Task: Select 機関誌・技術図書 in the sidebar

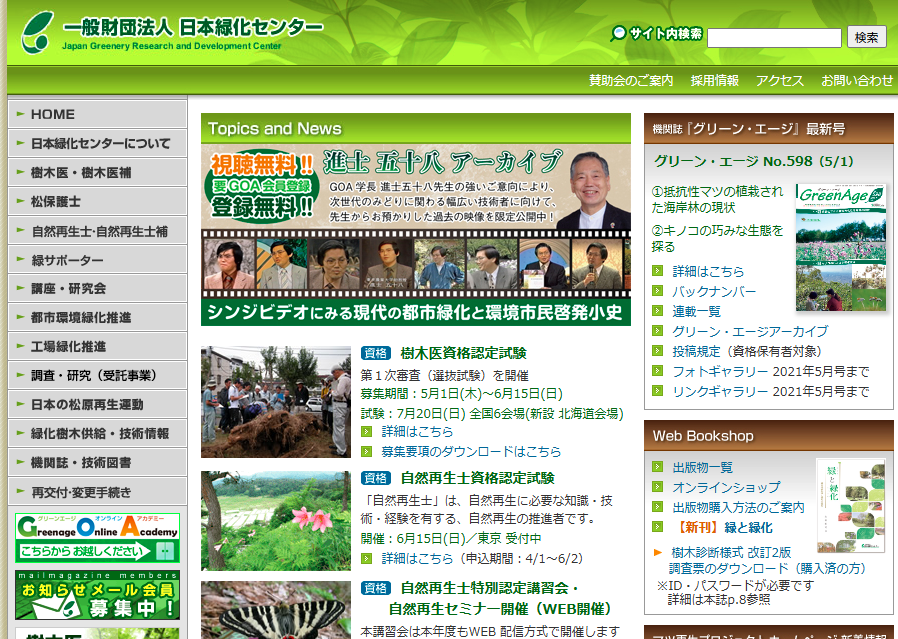Action: point(97,463)
